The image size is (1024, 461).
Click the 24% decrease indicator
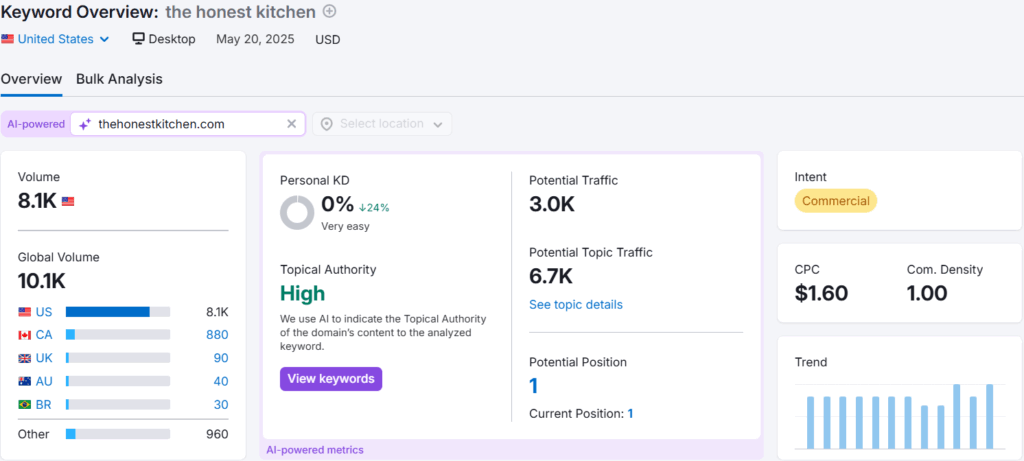coord(374,208)
